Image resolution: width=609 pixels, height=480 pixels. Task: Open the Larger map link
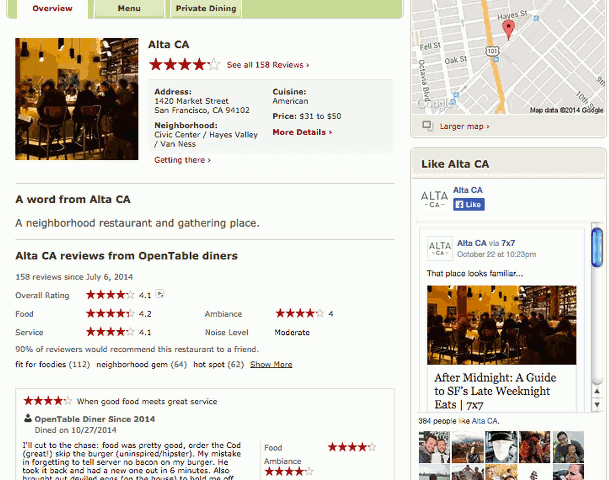[464, 126]
